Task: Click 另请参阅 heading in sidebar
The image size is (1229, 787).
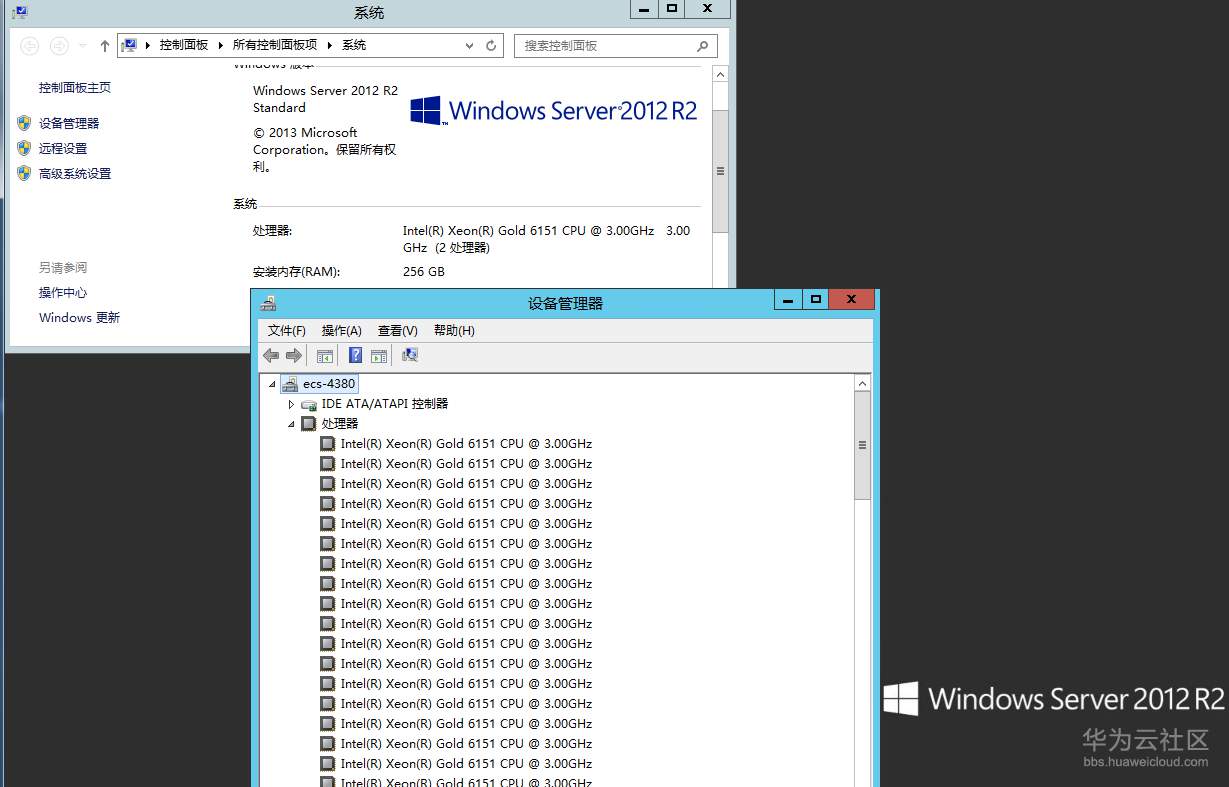Action: (x=63, y=267)
